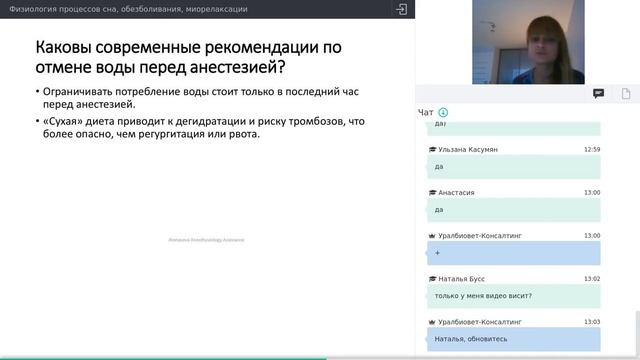Image resolution: width=640 pixels, height=360 pixels.
Task: Click graduation cap icon beside Ульзана Касумян
Action: [x=432, y=149]
